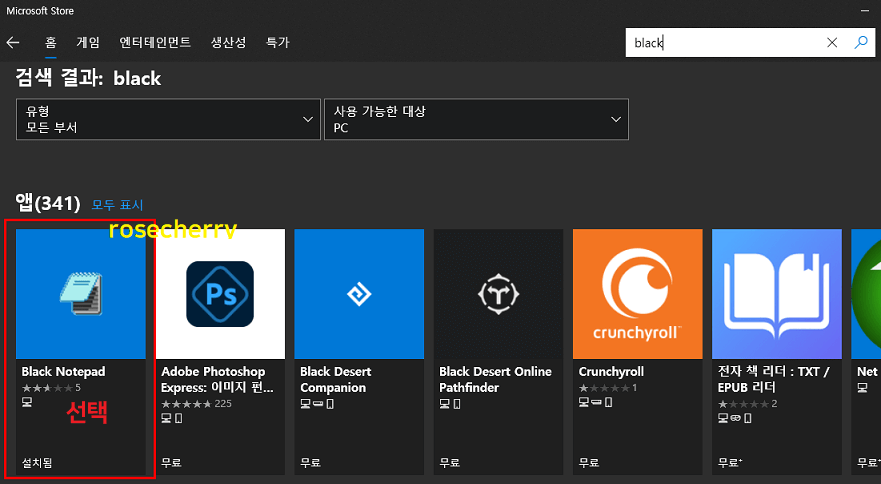Expand the 유형 filter dropdown
Screen dimensions: 881x484
pyautogui.click(x=168, y=119)
